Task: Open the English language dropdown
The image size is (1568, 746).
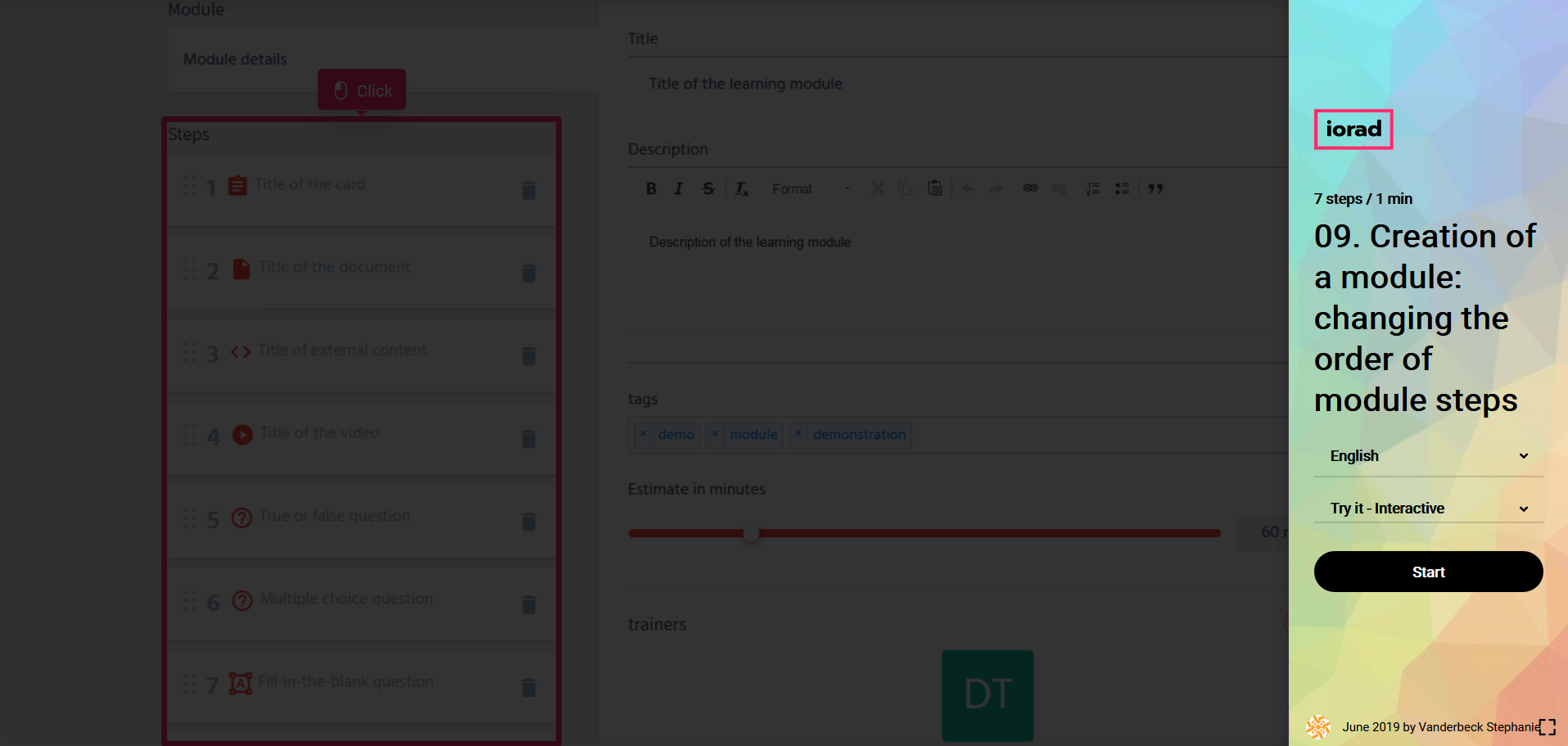Action: click(1428, 456)
